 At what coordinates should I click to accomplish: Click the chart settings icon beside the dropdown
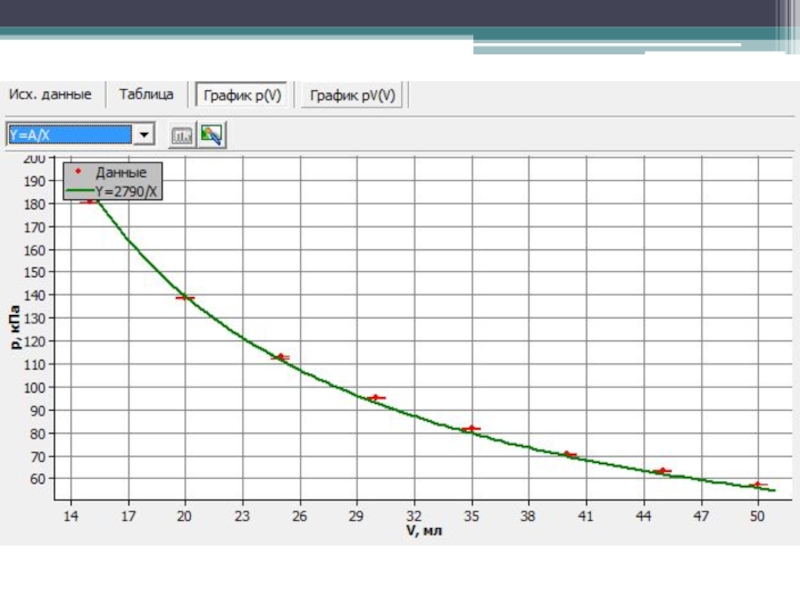181,135
